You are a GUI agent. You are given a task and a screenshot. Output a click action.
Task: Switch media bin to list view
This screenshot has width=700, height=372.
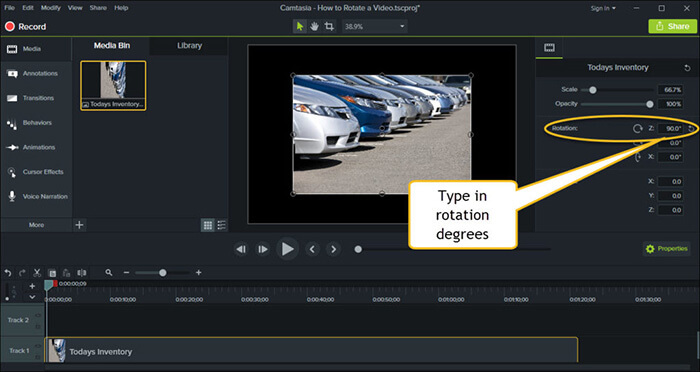221,225
